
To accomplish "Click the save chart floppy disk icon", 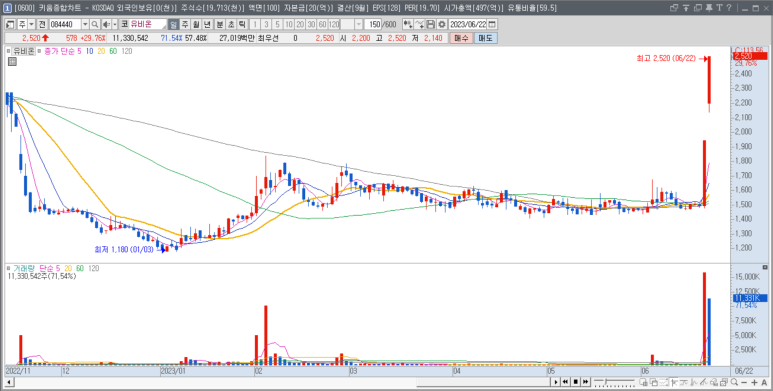I will [x=430, y=24].
